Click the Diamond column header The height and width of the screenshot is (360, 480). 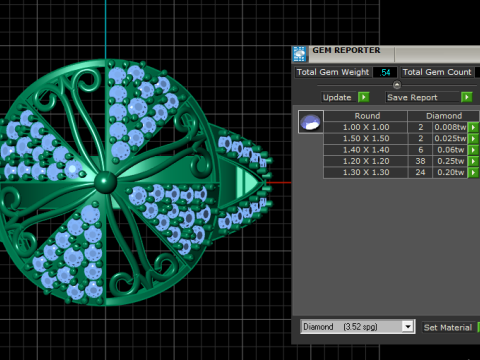(x=443, y=116)
